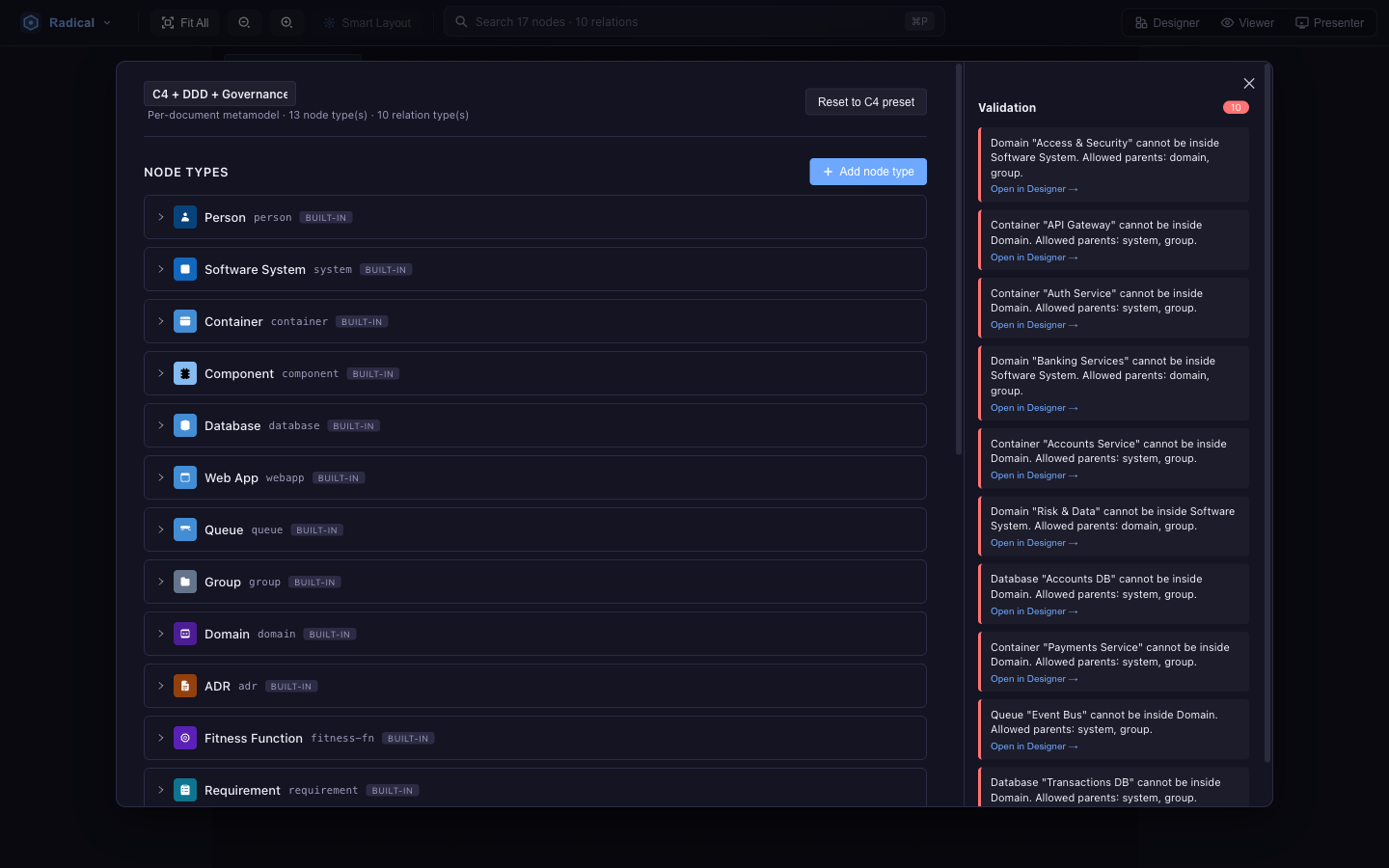Image resolution: width=1389 pixels, height=868 pixels.
Task: Open the Radical workspace dropdown arrow
Action: point(107,22)
